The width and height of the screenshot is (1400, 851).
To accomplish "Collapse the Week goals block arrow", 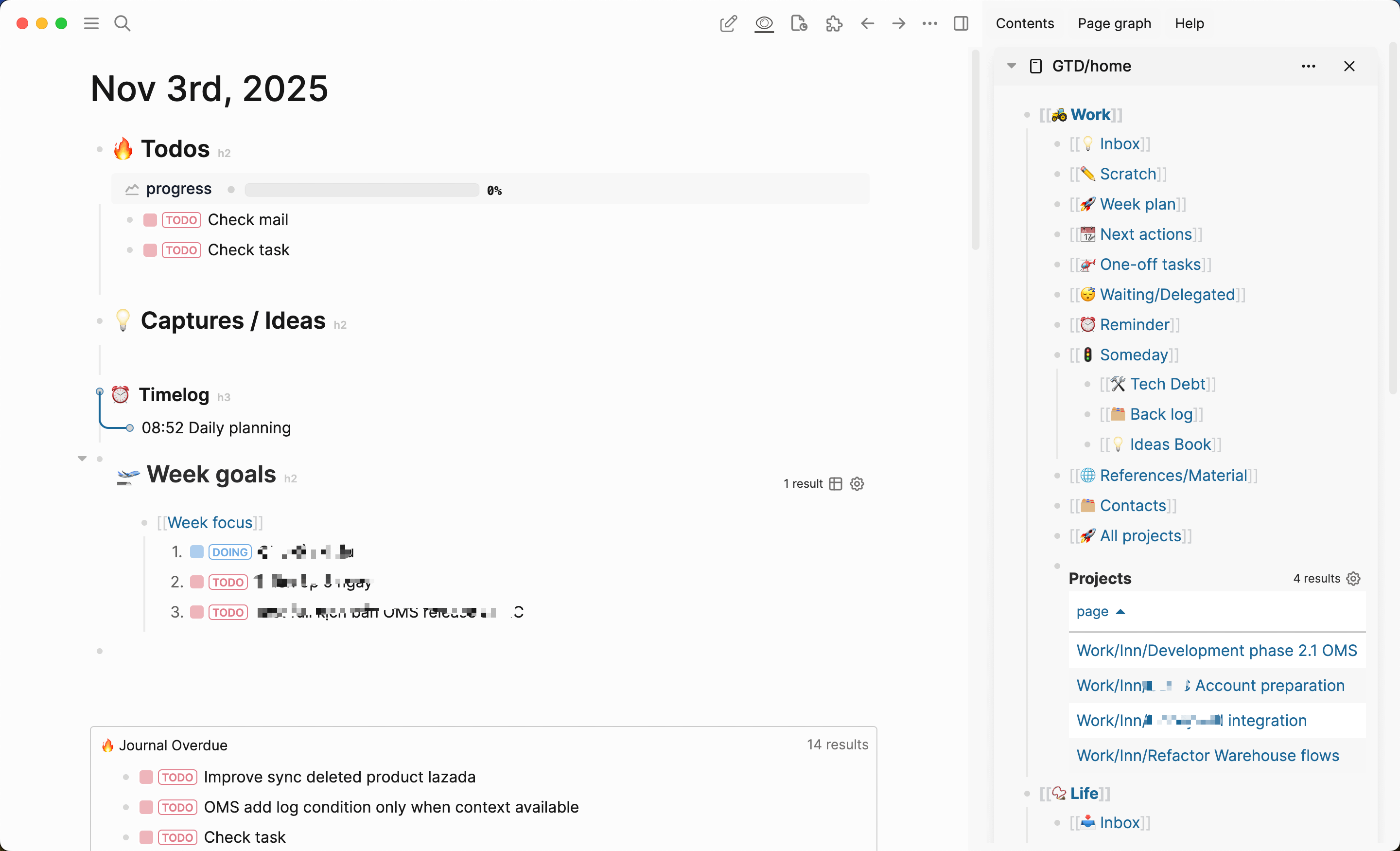I will (x=82, y=459).
